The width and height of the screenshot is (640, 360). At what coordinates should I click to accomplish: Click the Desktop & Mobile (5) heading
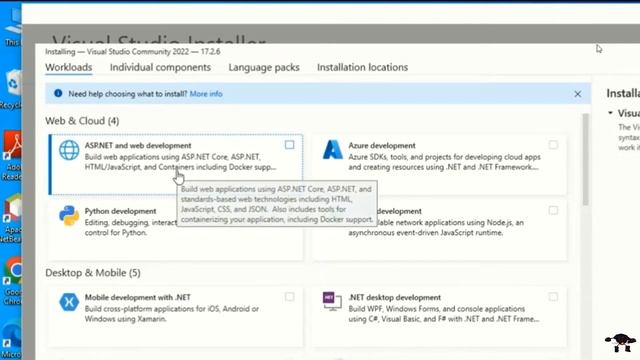(x=93, y=273)
